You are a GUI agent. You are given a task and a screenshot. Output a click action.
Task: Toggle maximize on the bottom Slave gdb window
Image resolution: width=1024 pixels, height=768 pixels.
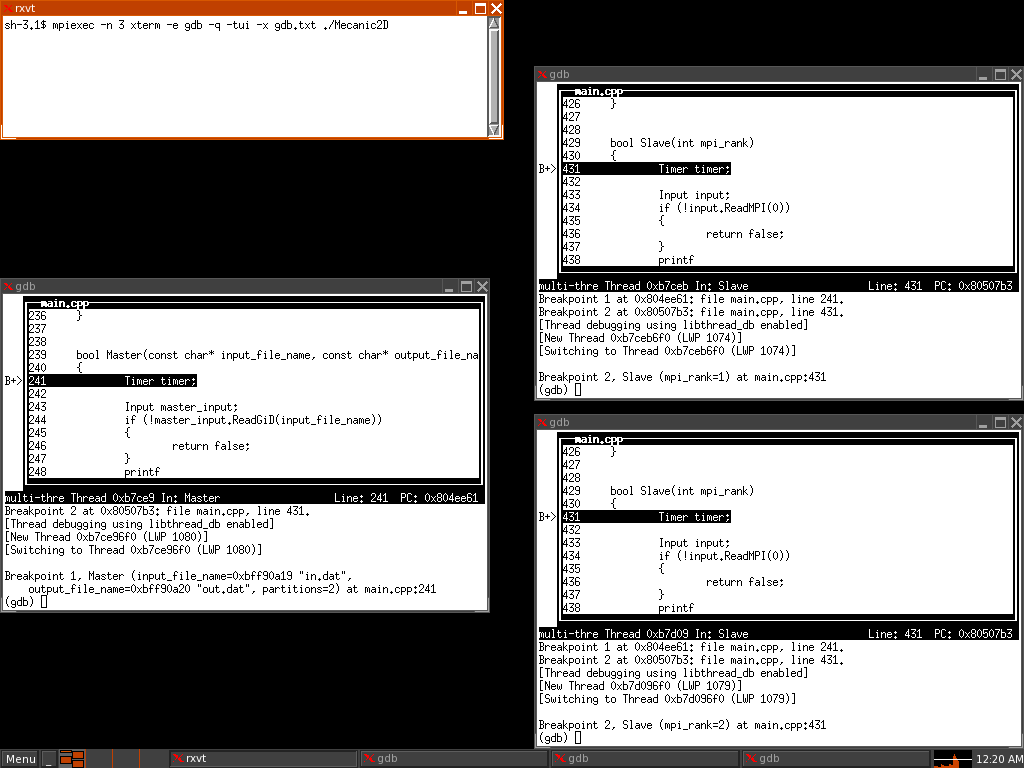[x=999, y=422]
